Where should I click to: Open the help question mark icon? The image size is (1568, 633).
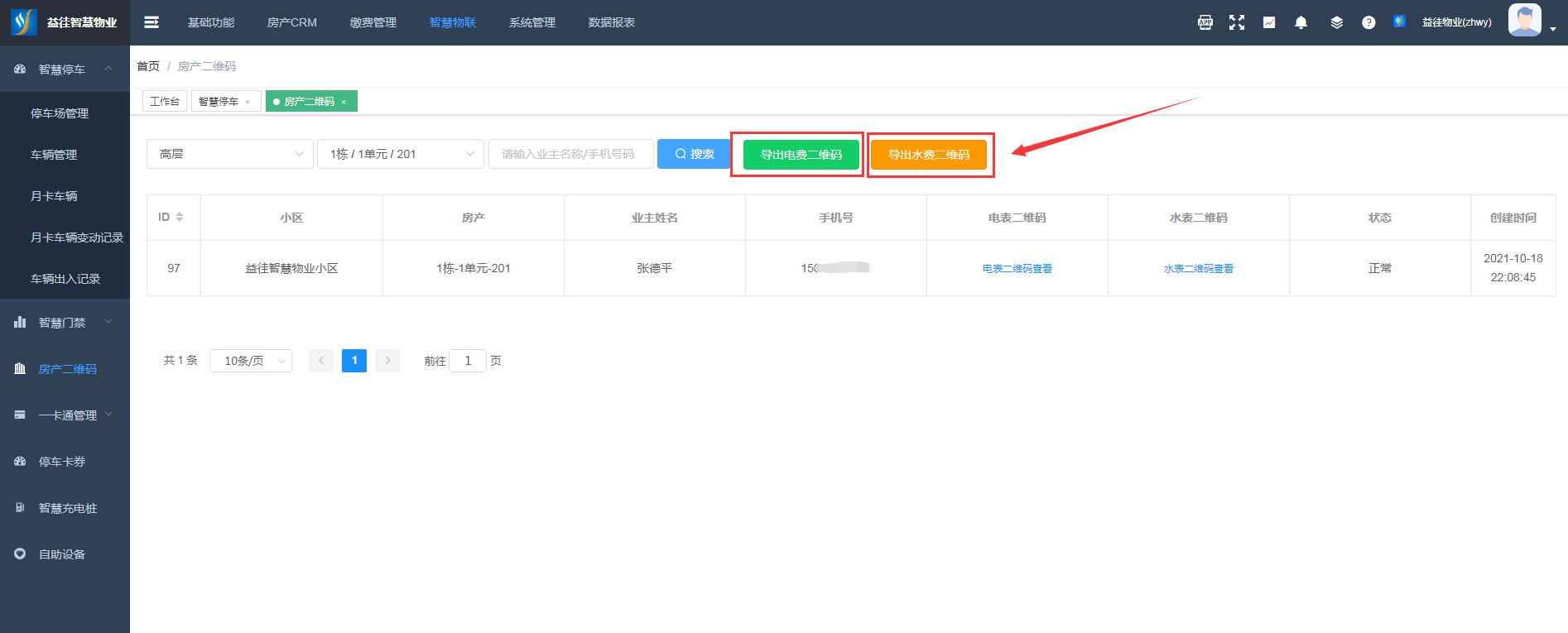pos(1368,22)
